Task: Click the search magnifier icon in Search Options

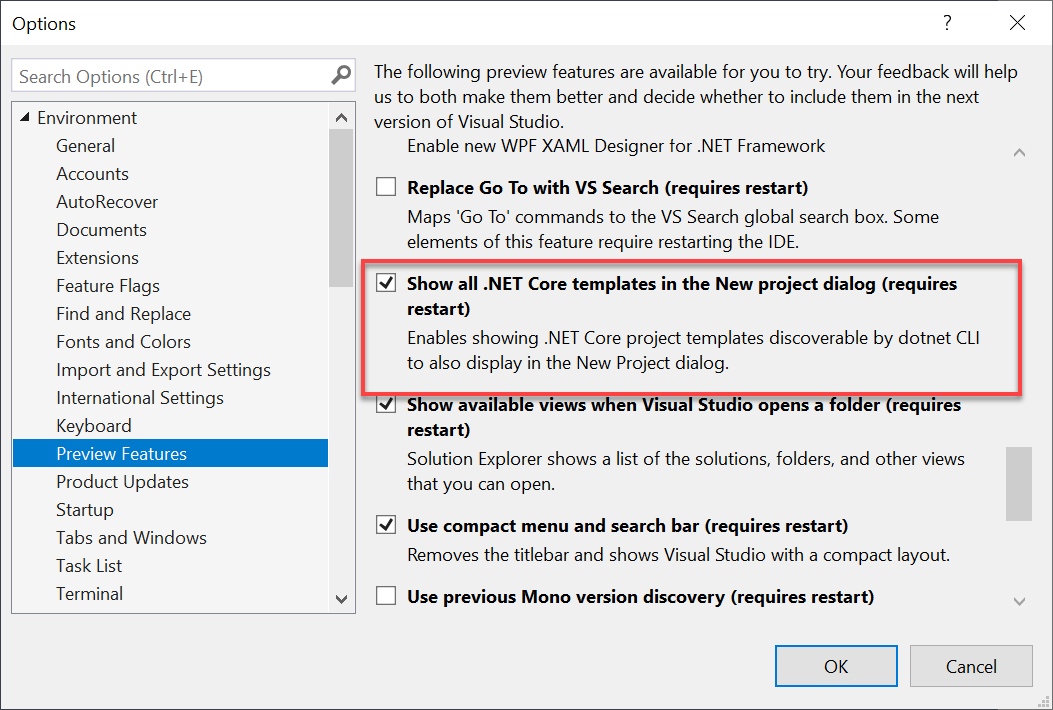Action: coord(341,75)
